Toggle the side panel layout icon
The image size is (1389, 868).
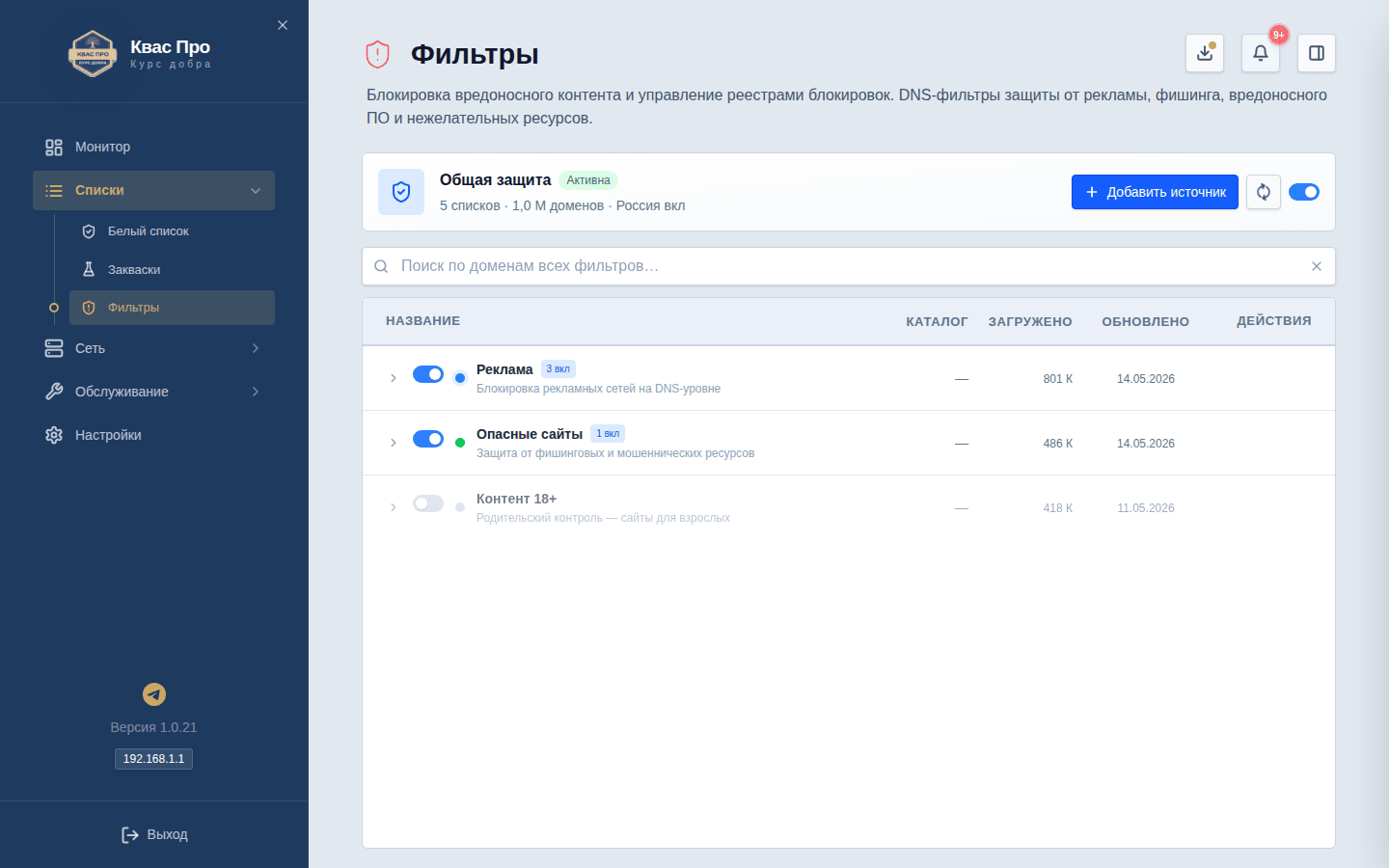click(1317, 53)
